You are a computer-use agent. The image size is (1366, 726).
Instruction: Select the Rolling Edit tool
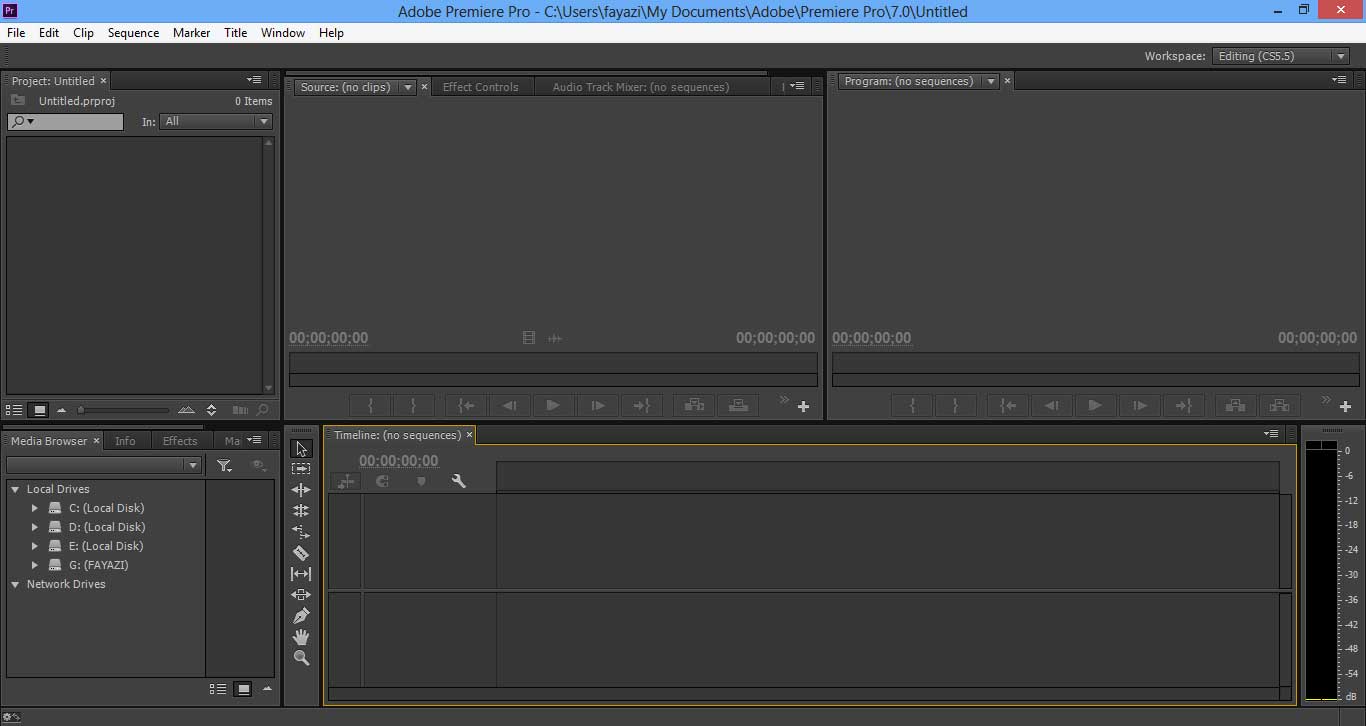click(x=301, y=511)
